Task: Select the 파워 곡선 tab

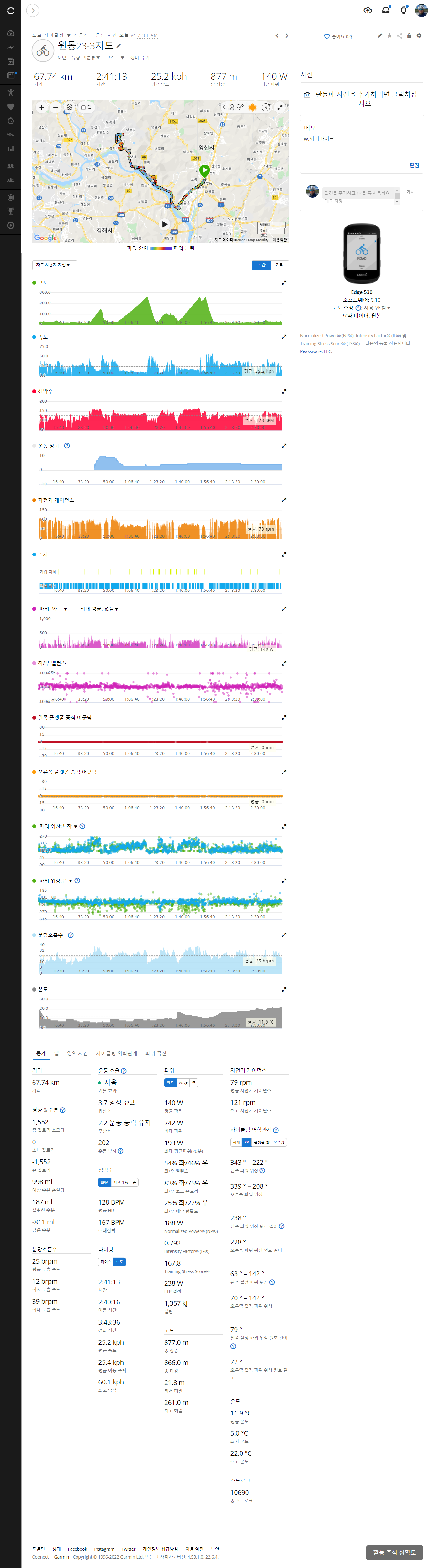Action: [155, 1054]
